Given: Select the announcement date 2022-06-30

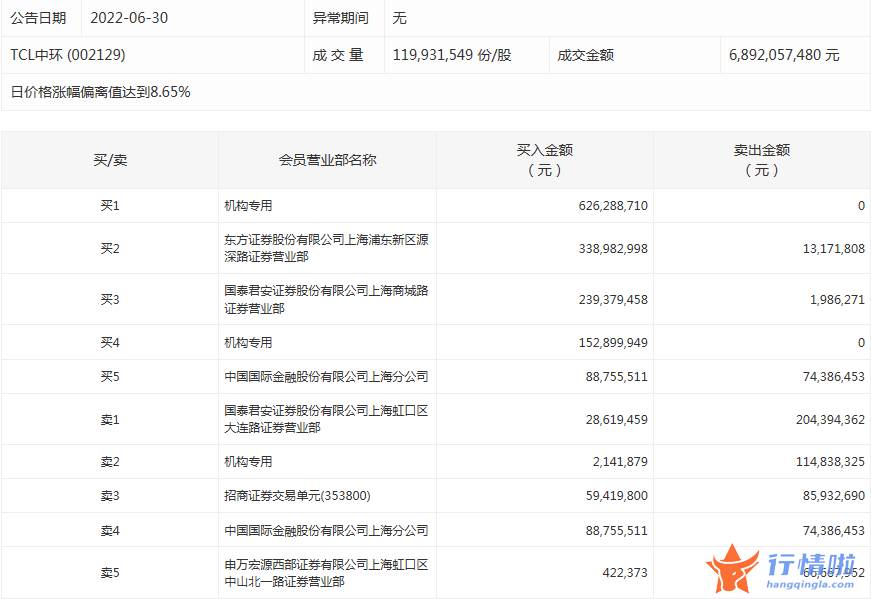Looking at the screenshot, I should tap(129, 18).
